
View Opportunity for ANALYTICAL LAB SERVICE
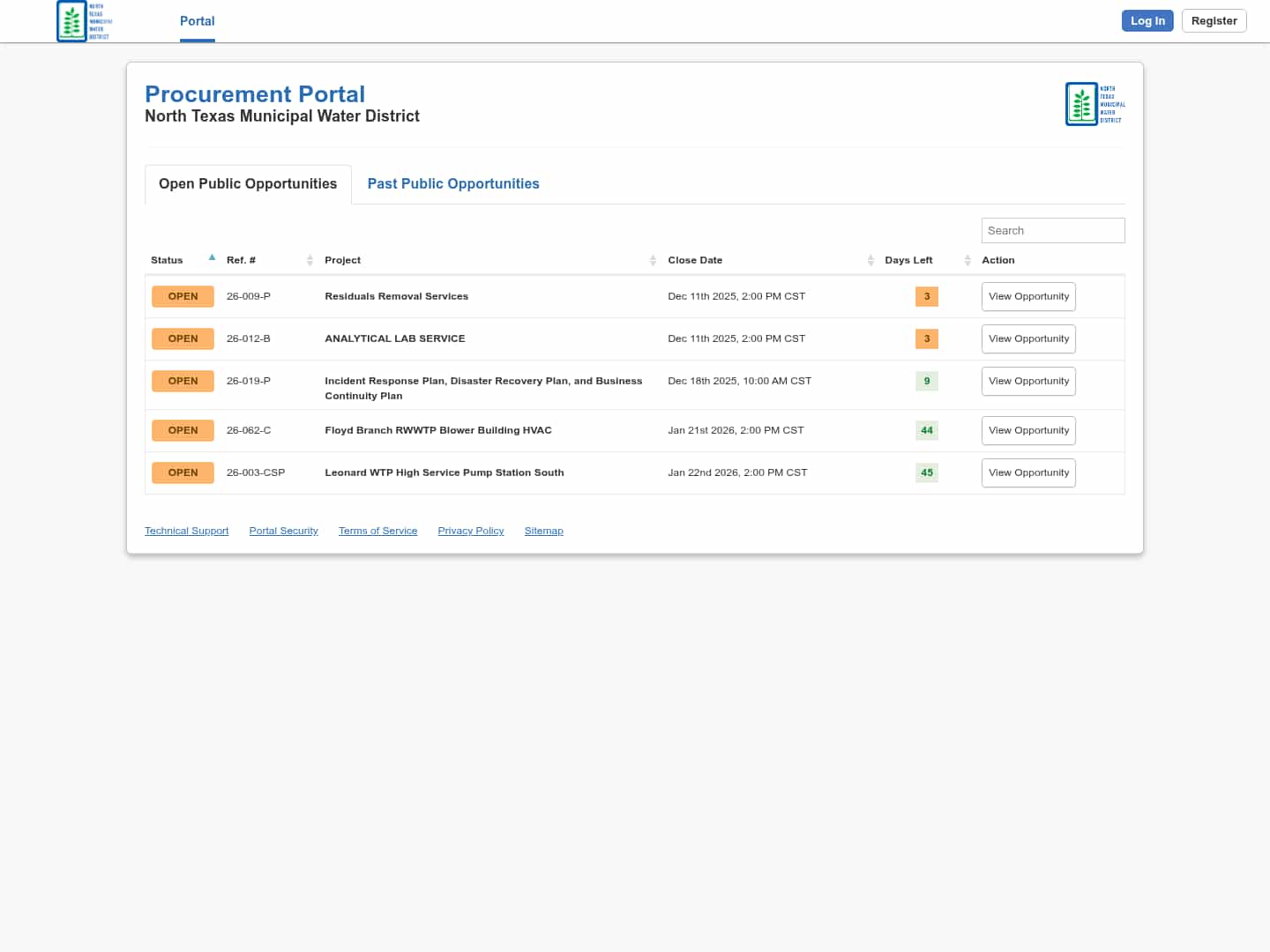point(1028,338)
